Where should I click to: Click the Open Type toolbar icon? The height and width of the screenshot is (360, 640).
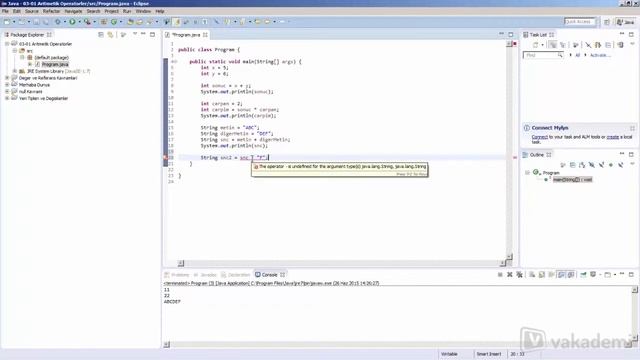(130, 22)
